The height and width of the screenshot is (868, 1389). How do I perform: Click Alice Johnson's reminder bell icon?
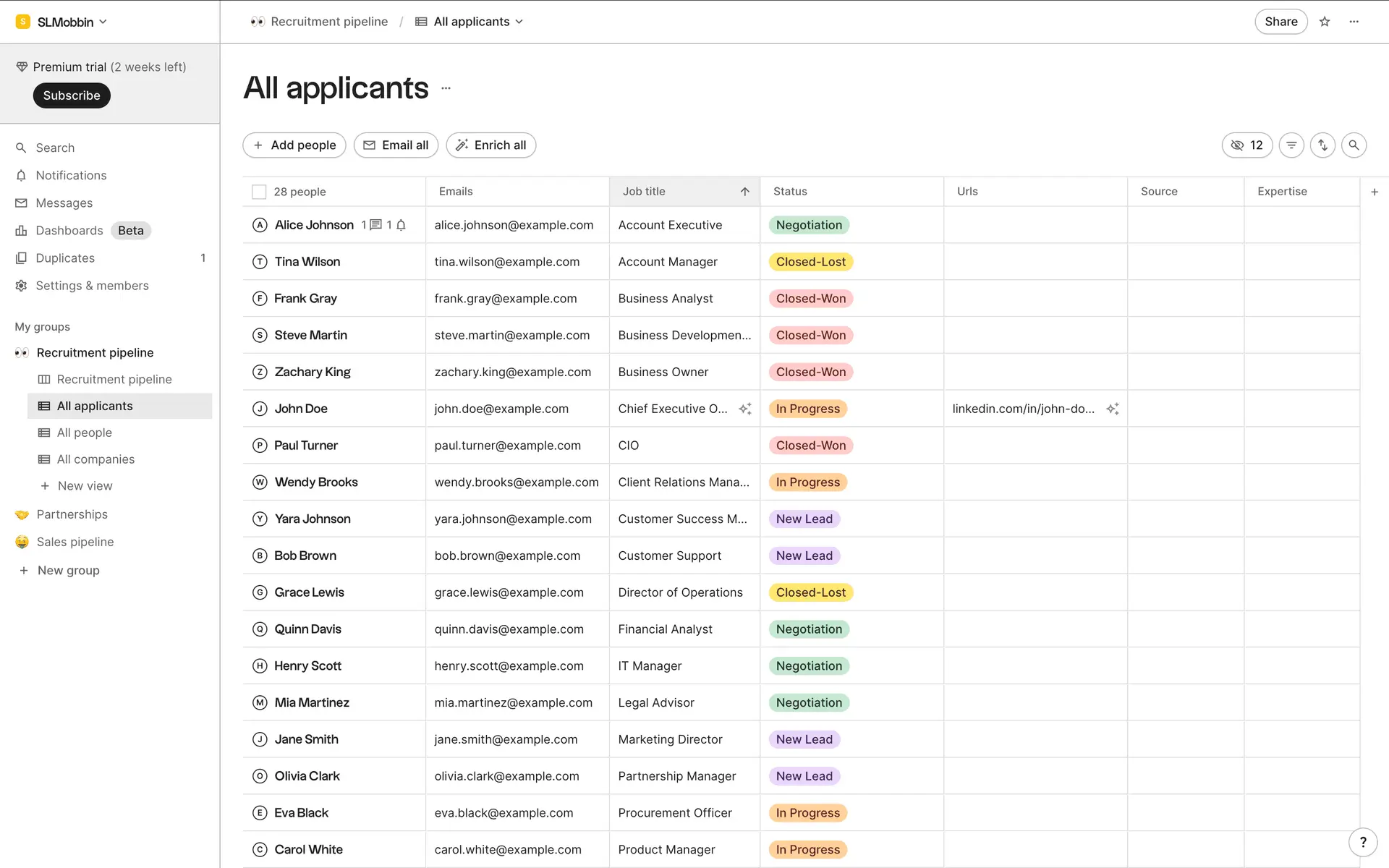pos(401,225)
